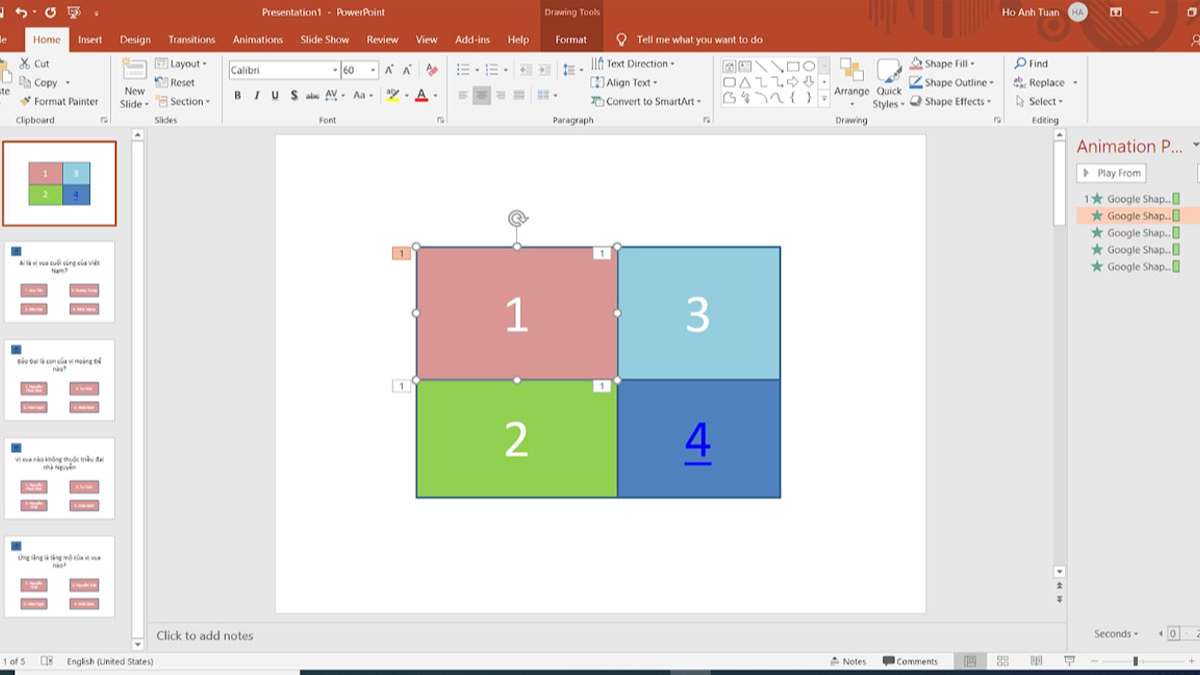Viewport: 1200px width, 675px height.
Task: Align text right in Paragraph group
Action: tap(501, 96)
